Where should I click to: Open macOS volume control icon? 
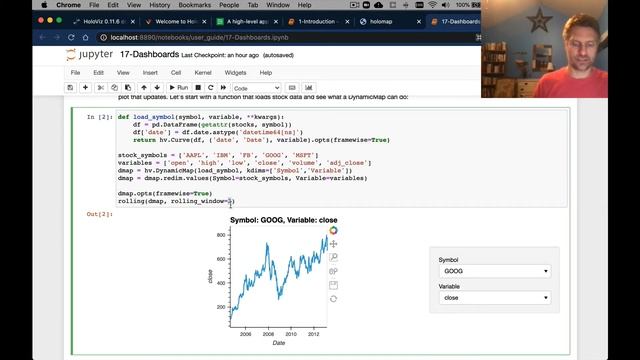(x=446, y=5)
